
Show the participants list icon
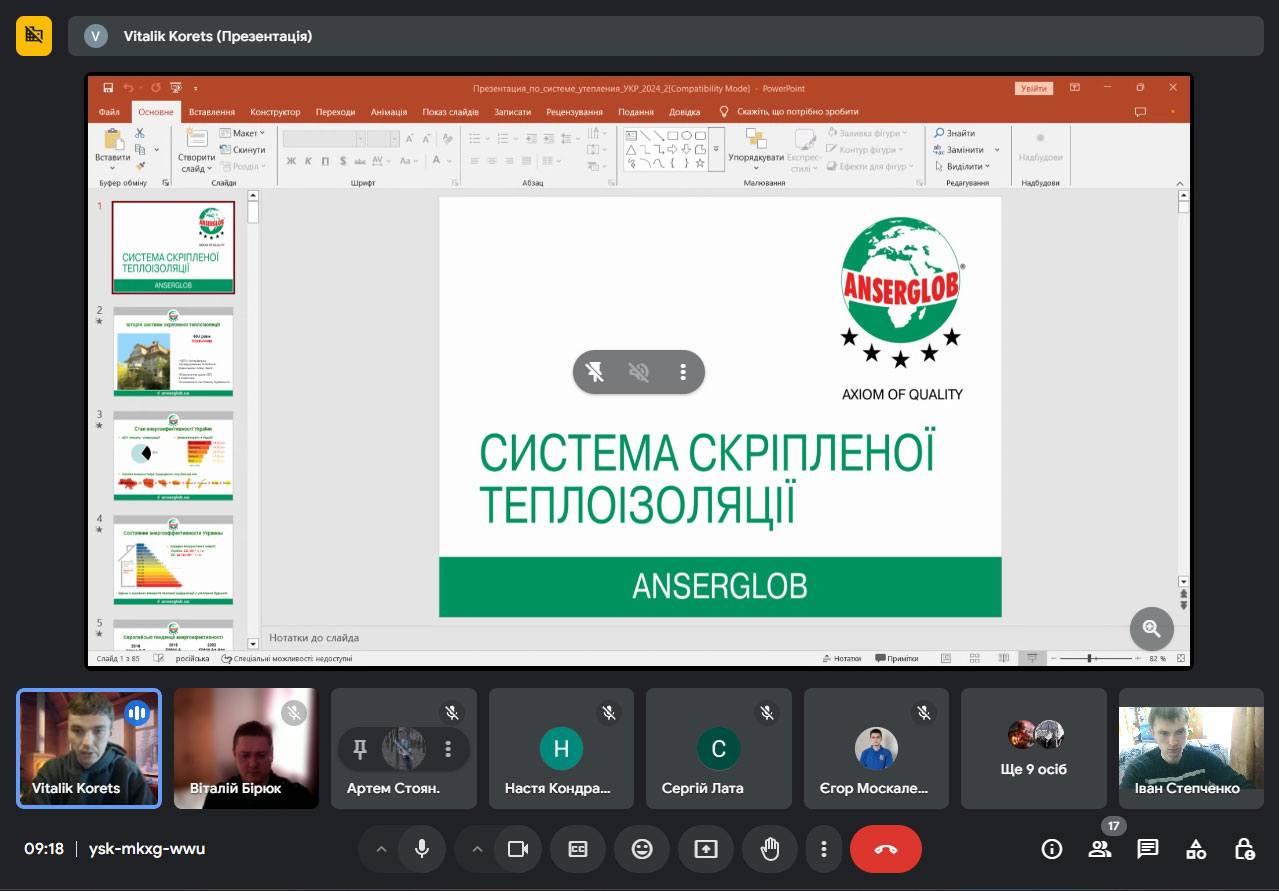[x=1100, y=849]
